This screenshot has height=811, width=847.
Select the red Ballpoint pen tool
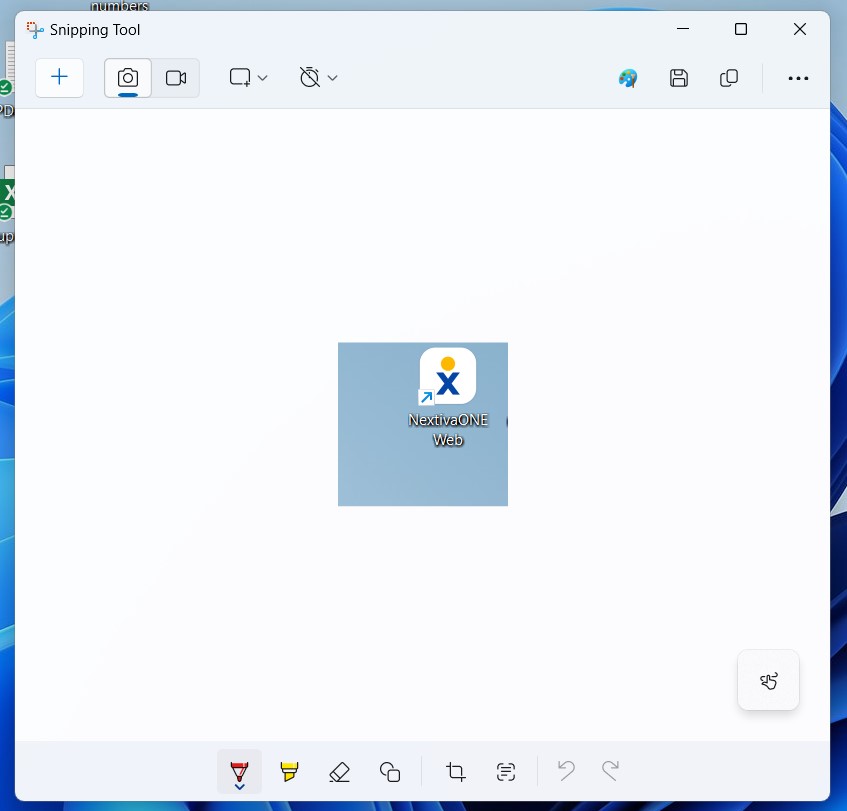pos(239,770)
